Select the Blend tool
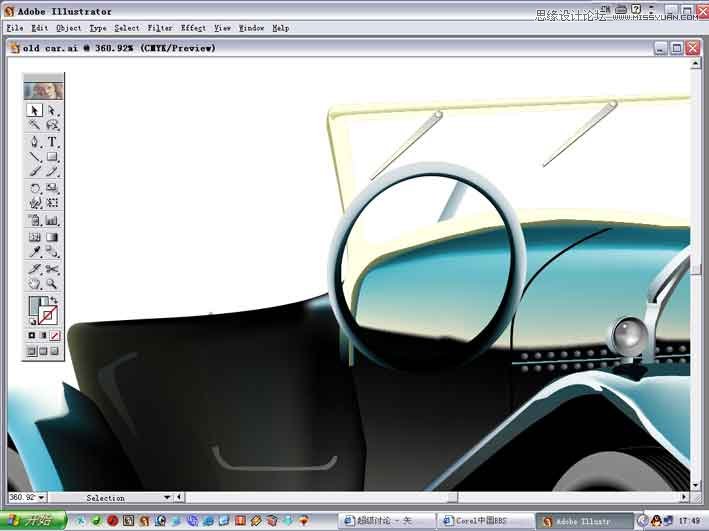709x531 pixels. click(52, 251)
